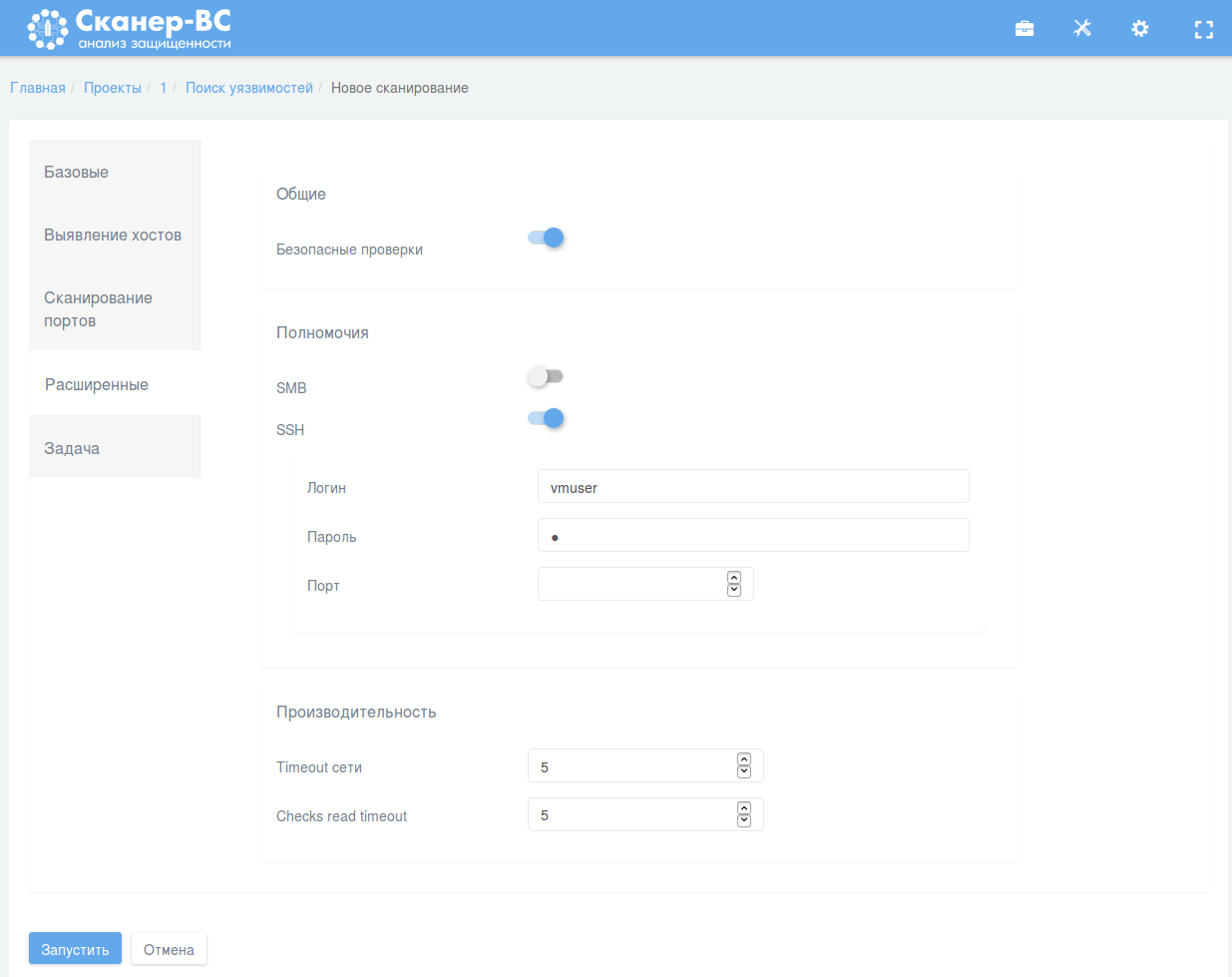This screenshot has height=977, width=1232.
Task: Click the Сканер-ВС logo
Action: coord(130,28)
